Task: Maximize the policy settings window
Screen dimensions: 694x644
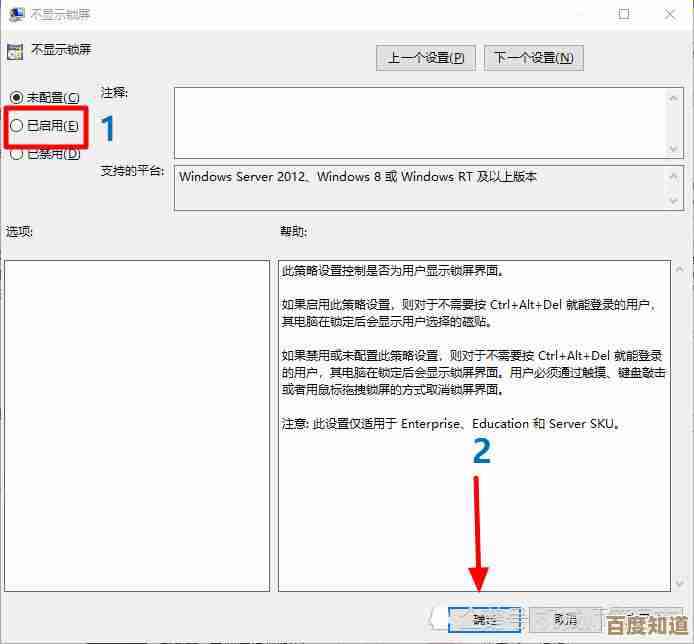Action: [624, 14]
